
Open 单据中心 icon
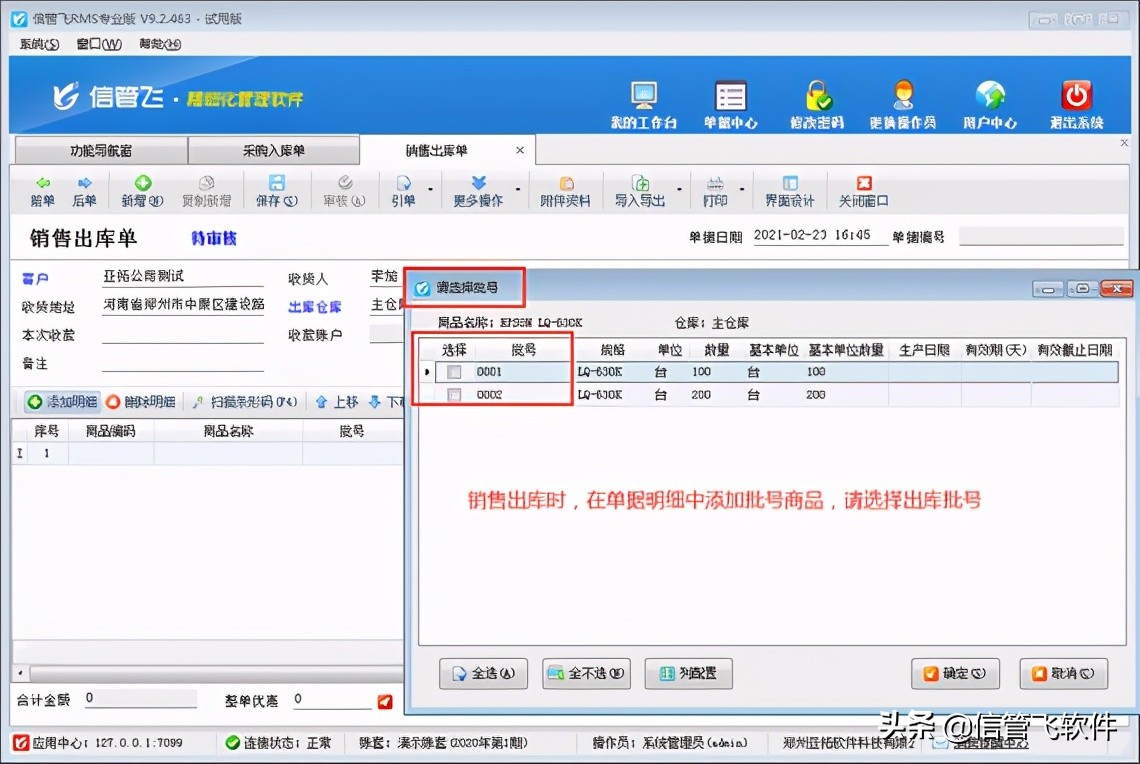click(x=731, y=102)
